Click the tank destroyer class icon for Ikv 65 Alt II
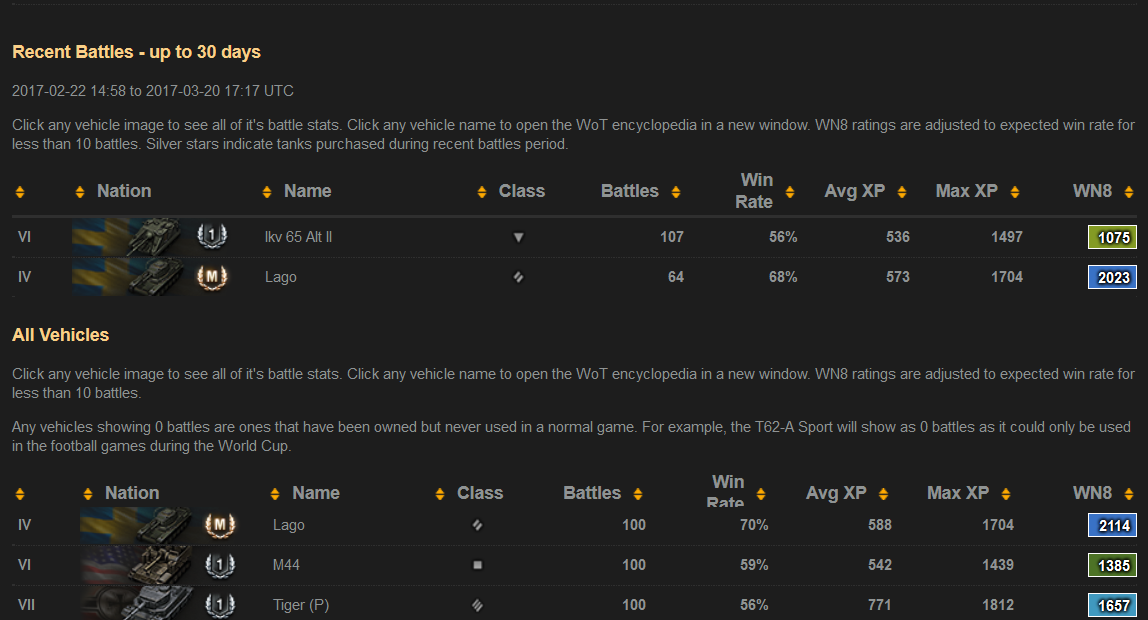1148x620 pixels. click(x=518, y=238)
